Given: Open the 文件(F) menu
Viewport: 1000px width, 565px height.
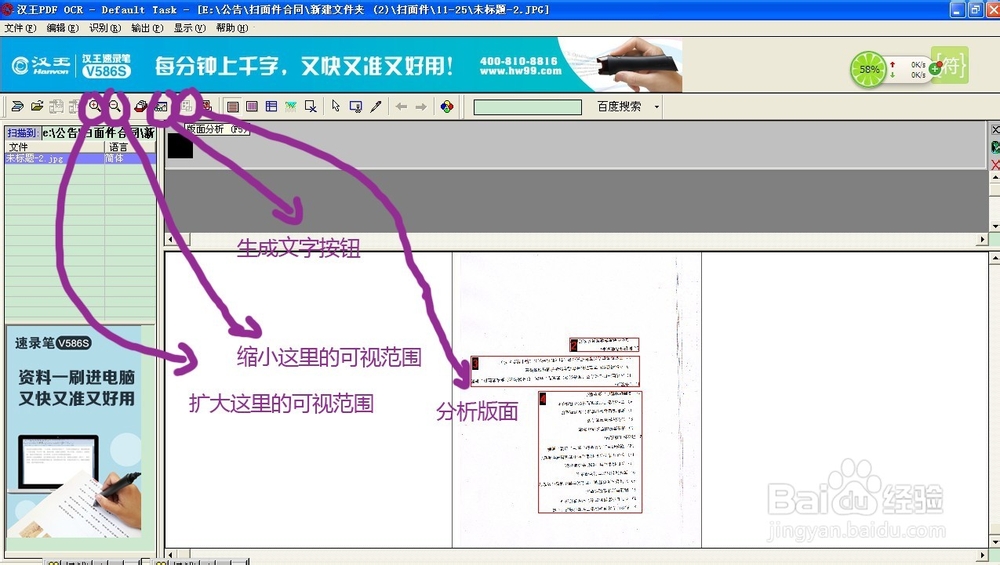Looking at the screenshot, I should tap(20, 28).
